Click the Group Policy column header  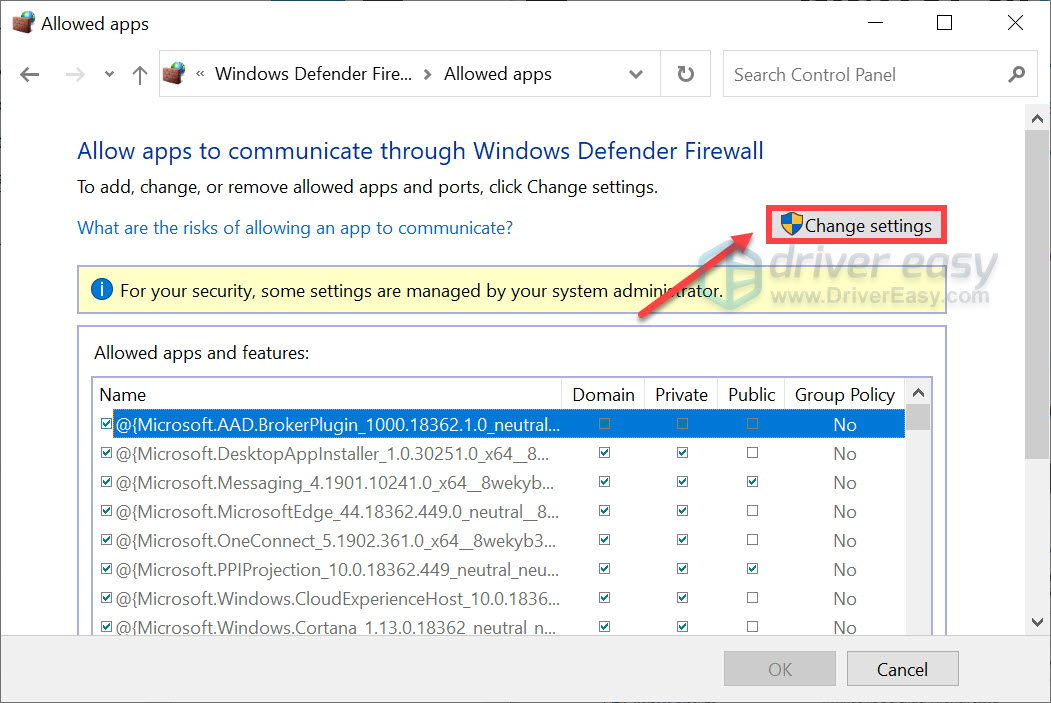click(845, 395)
